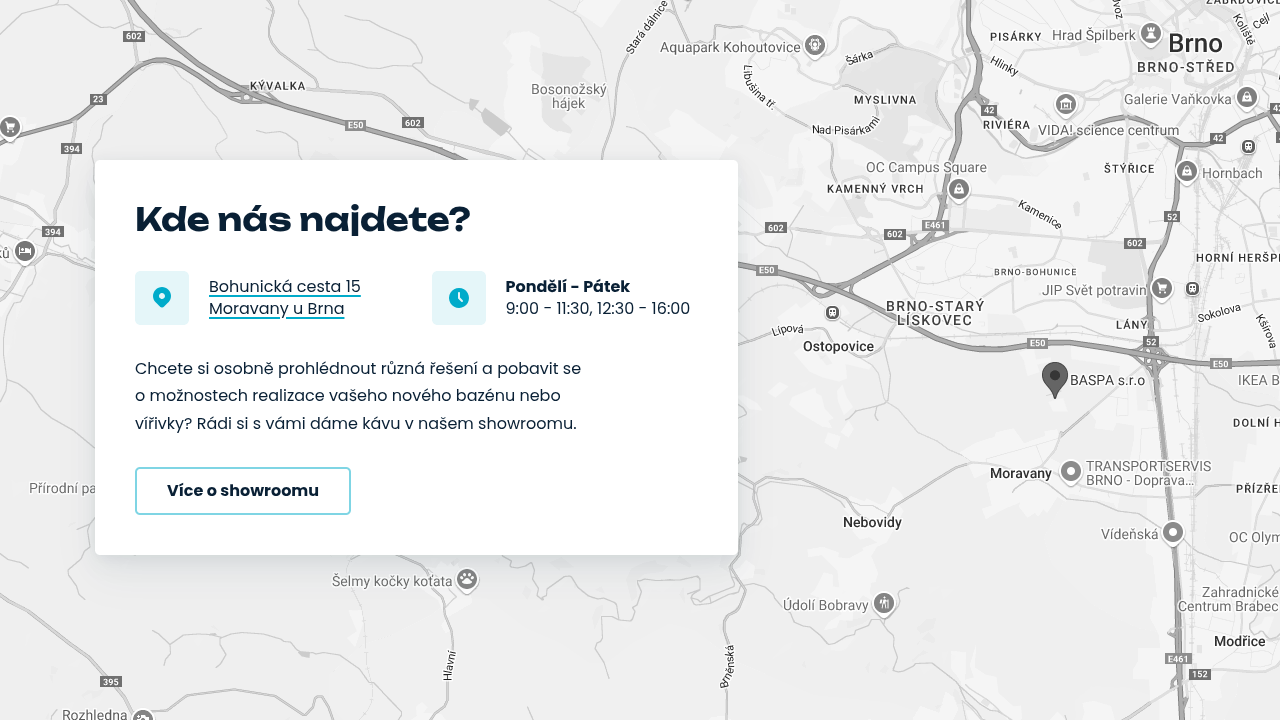This screenshot has width=1280, height=720.
Task: Select the Galerie Vaňkovka shopping icon
Action: tap(1246, 99)
